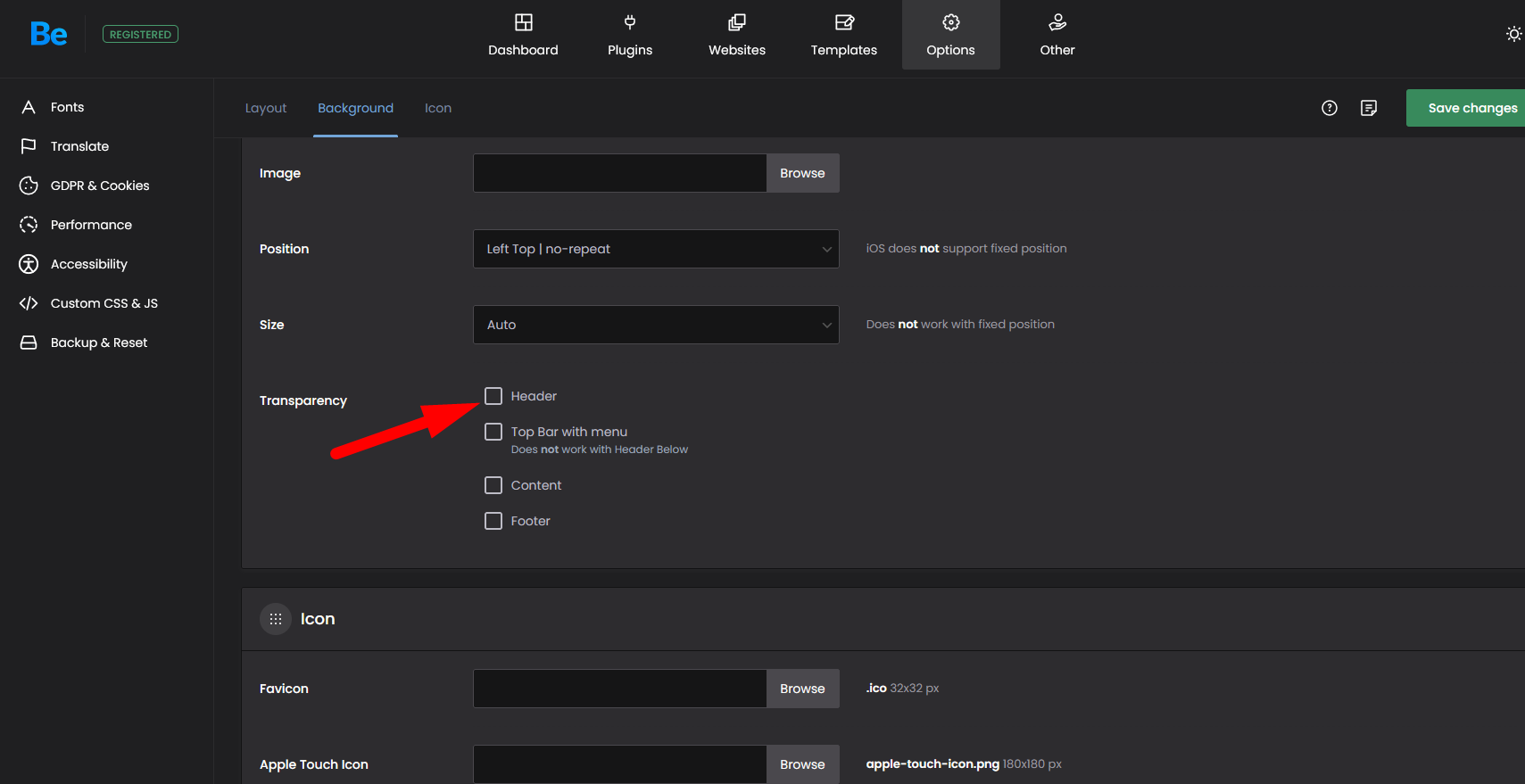Click the Translate flag icon
This screenshot has height=784, width=1525.
(29, 146)
